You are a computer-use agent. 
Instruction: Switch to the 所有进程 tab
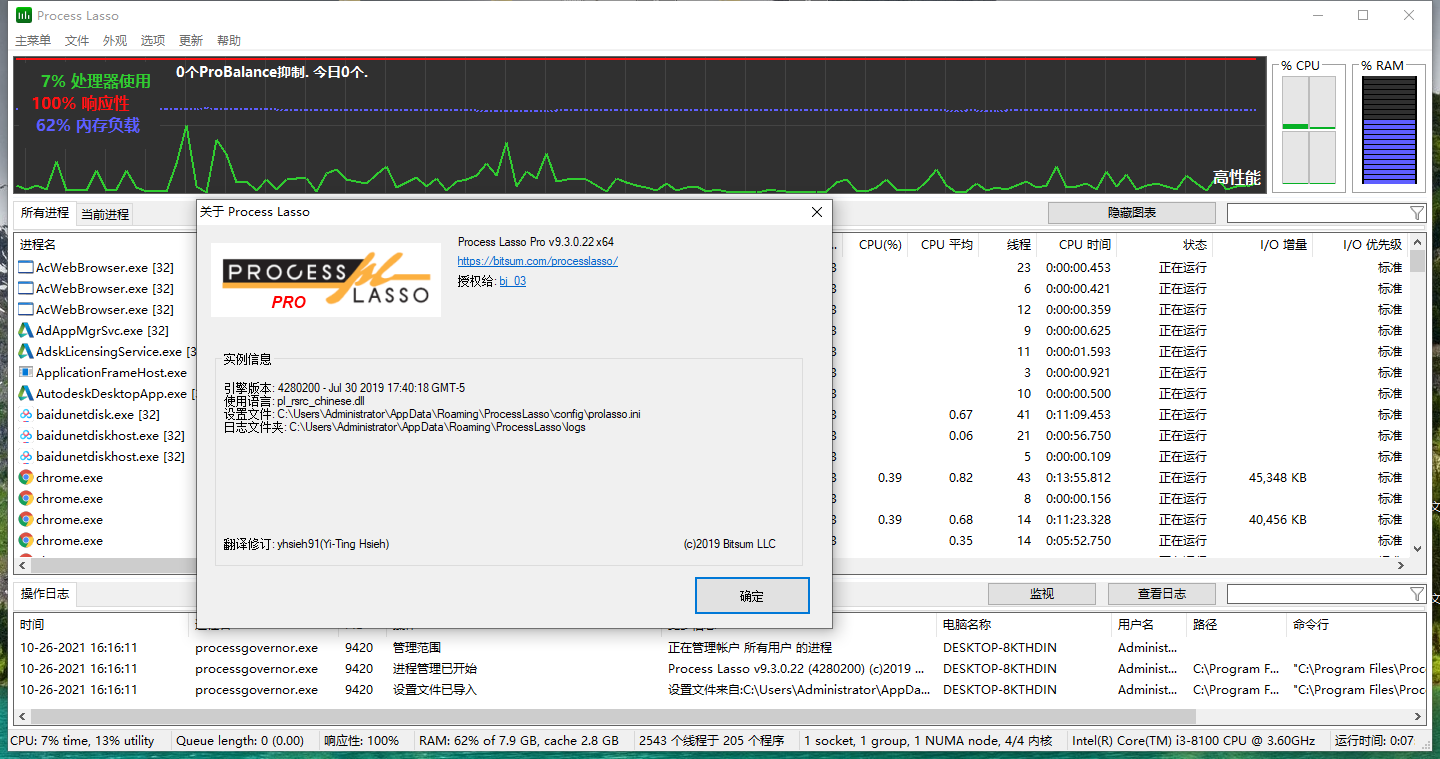(x=45, y=213)
